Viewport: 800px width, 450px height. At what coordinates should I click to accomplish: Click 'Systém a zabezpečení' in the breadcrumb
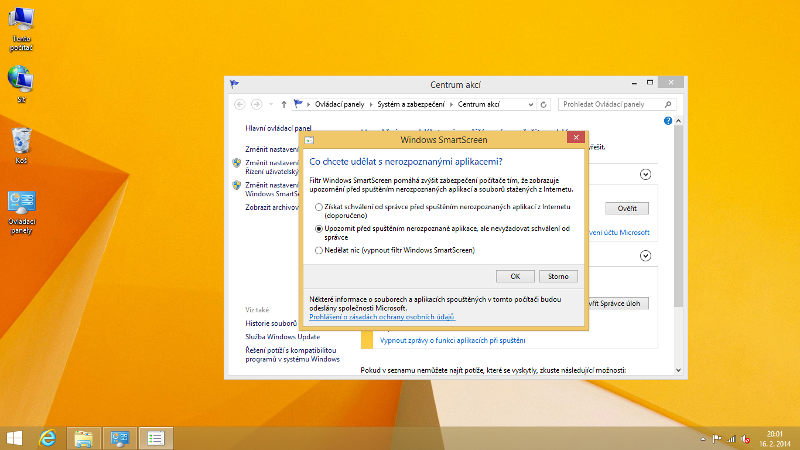point(411,104)
